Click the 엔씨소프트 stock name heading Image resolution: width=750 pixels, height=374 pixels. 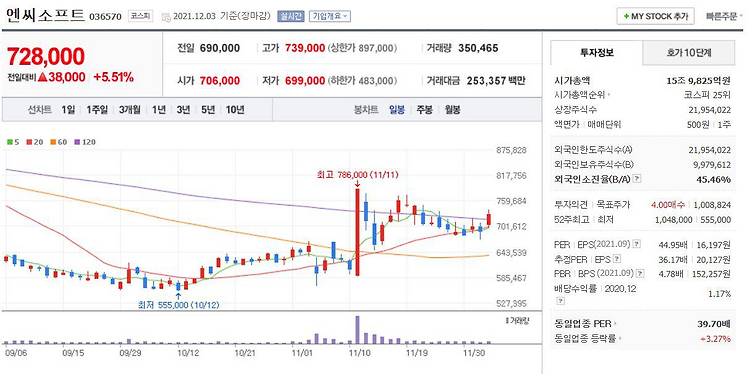coord(45,16)
